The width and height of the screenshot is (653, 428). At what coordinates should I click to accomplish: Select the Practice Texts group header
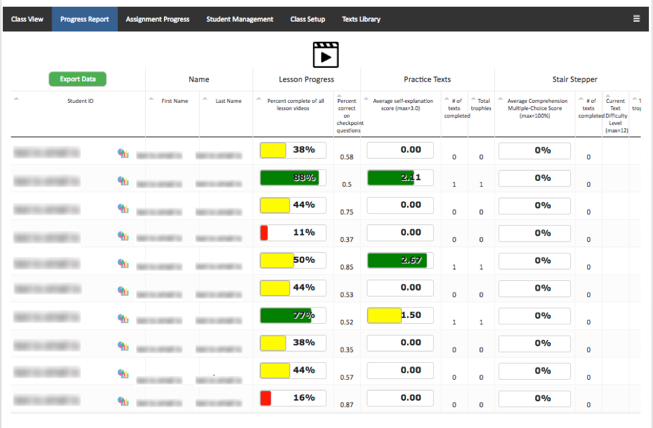click(427, 80)
